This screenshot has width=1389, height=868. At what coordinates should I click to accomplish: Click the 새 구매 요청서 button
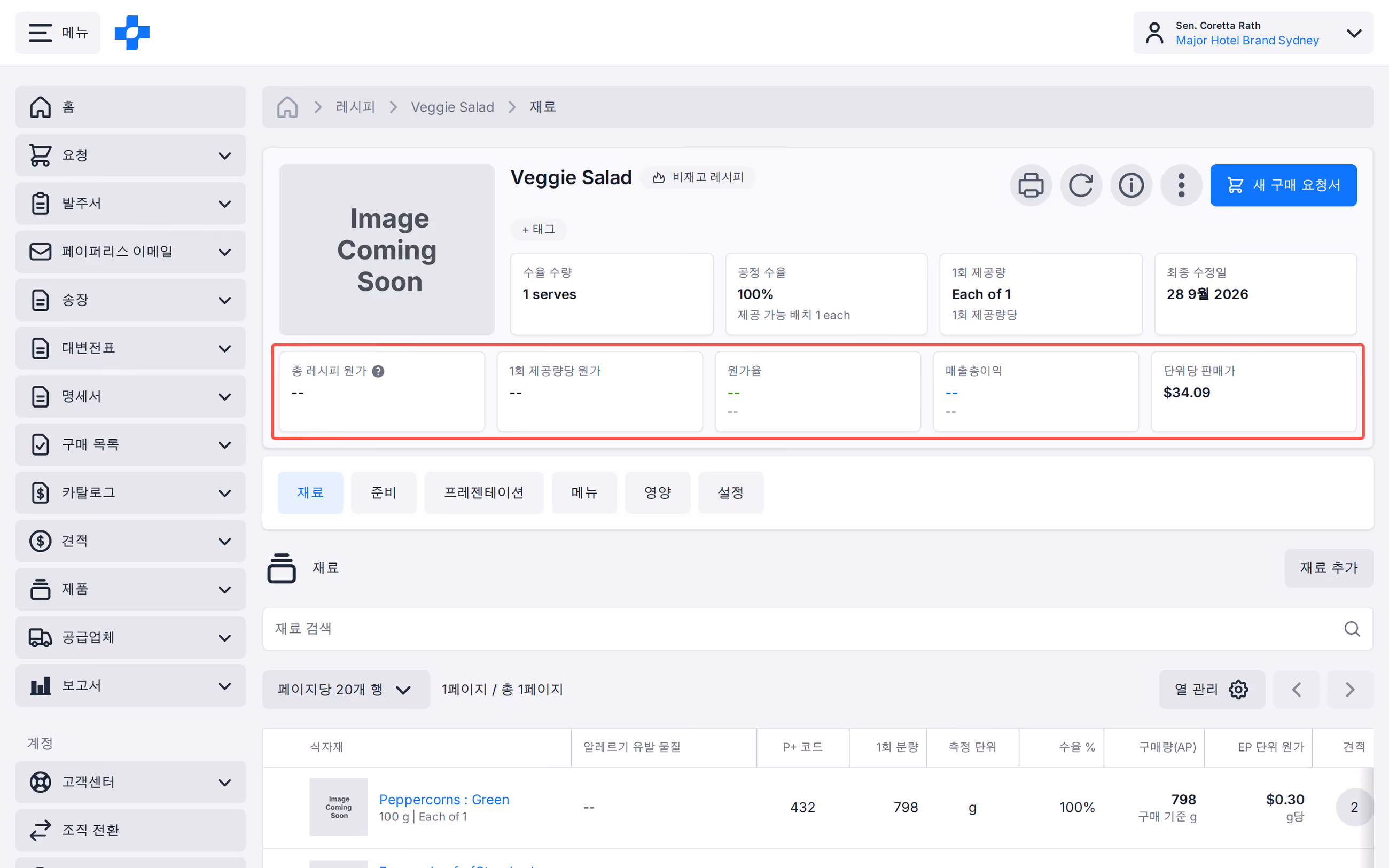pos(1283,185)
